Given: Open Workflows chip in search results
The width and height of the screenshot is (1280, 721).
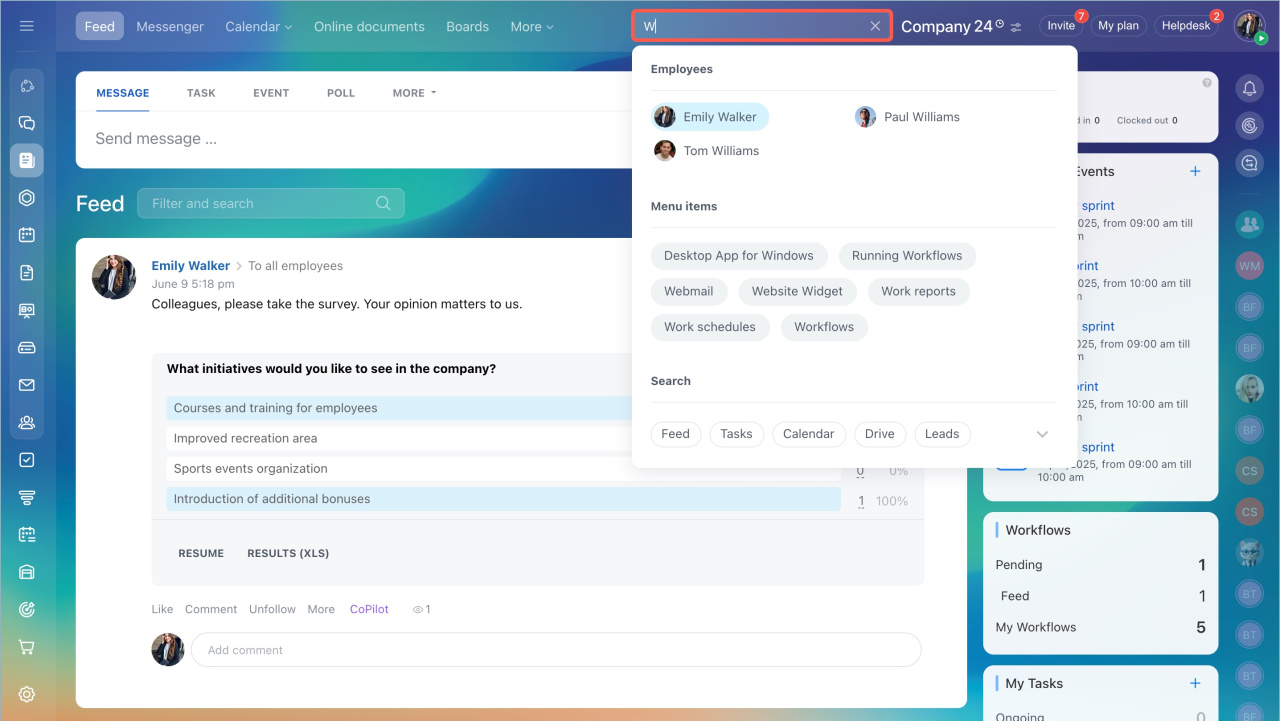Looking at the screenshot, I should pos(824,327).
